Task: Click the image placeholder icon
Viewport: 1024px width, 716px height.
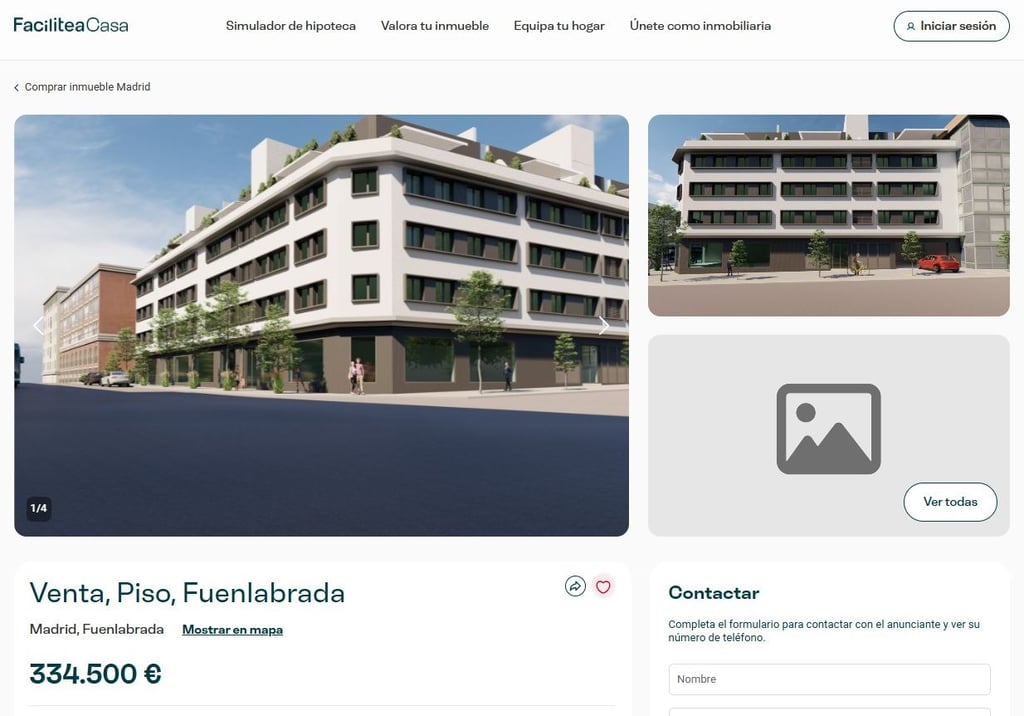Action: pos(828,429)
